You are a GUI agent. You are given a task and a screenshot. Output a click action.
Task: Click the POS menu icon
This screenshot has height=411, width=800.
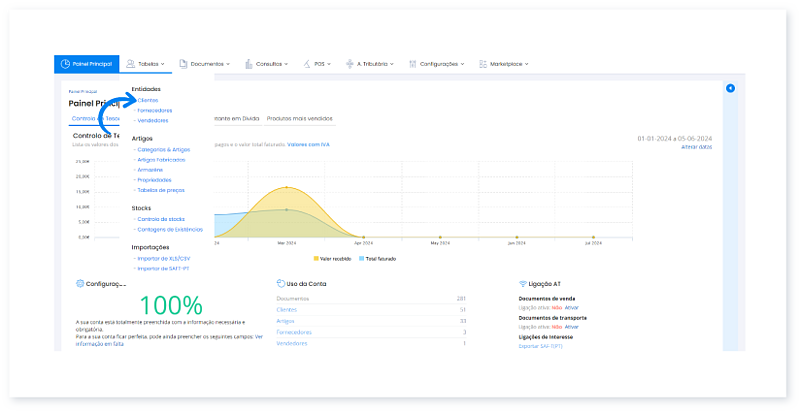[x=307, y=64]
